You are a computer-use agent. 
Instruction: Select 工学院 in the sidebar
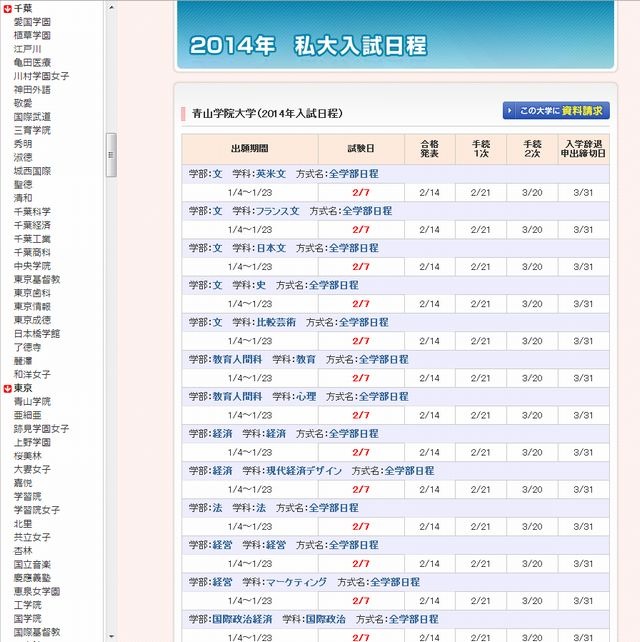(x=27, y=605)
